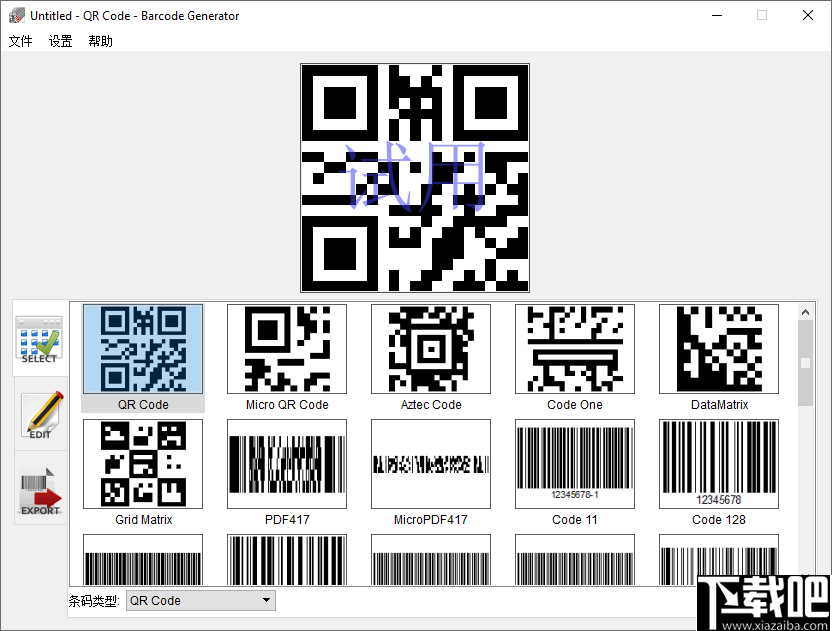This screenshot has height=631, width=832.
Task: Click the QR code preview image
Action: pos(415,178)
